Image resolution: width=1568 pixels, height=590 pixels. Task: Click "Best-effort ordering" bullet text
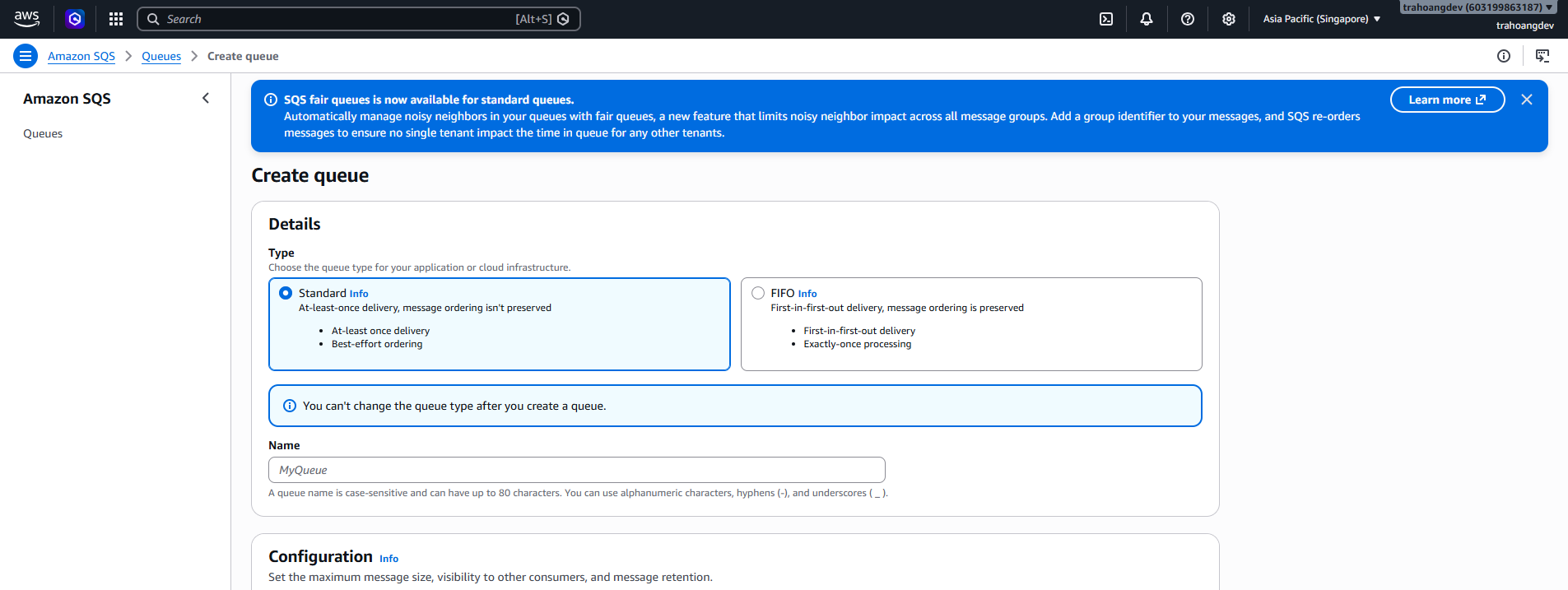tap(377, 344)
